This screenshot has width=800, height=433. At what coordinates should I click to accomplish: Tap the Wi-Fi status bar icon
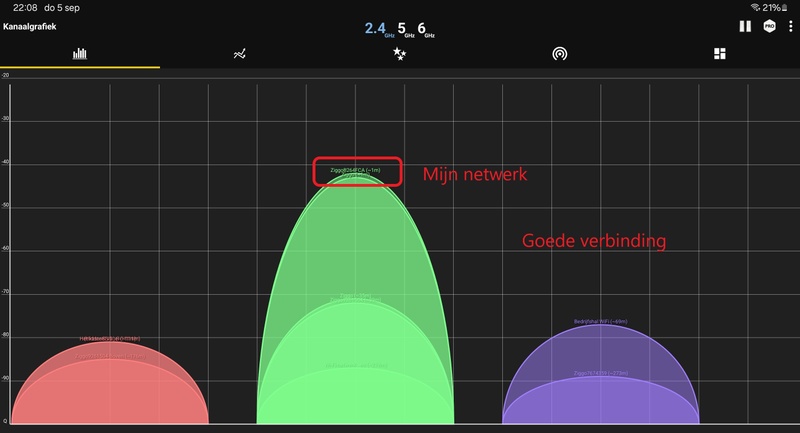[755, 7]
